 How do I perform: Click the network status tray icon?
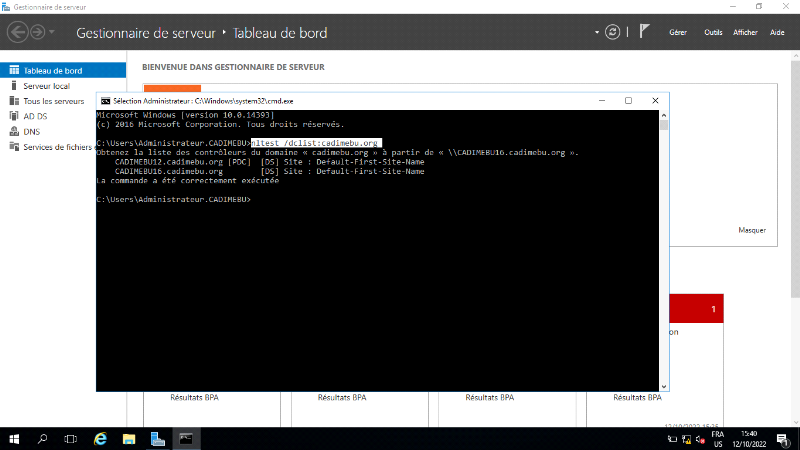pos(686,439)
